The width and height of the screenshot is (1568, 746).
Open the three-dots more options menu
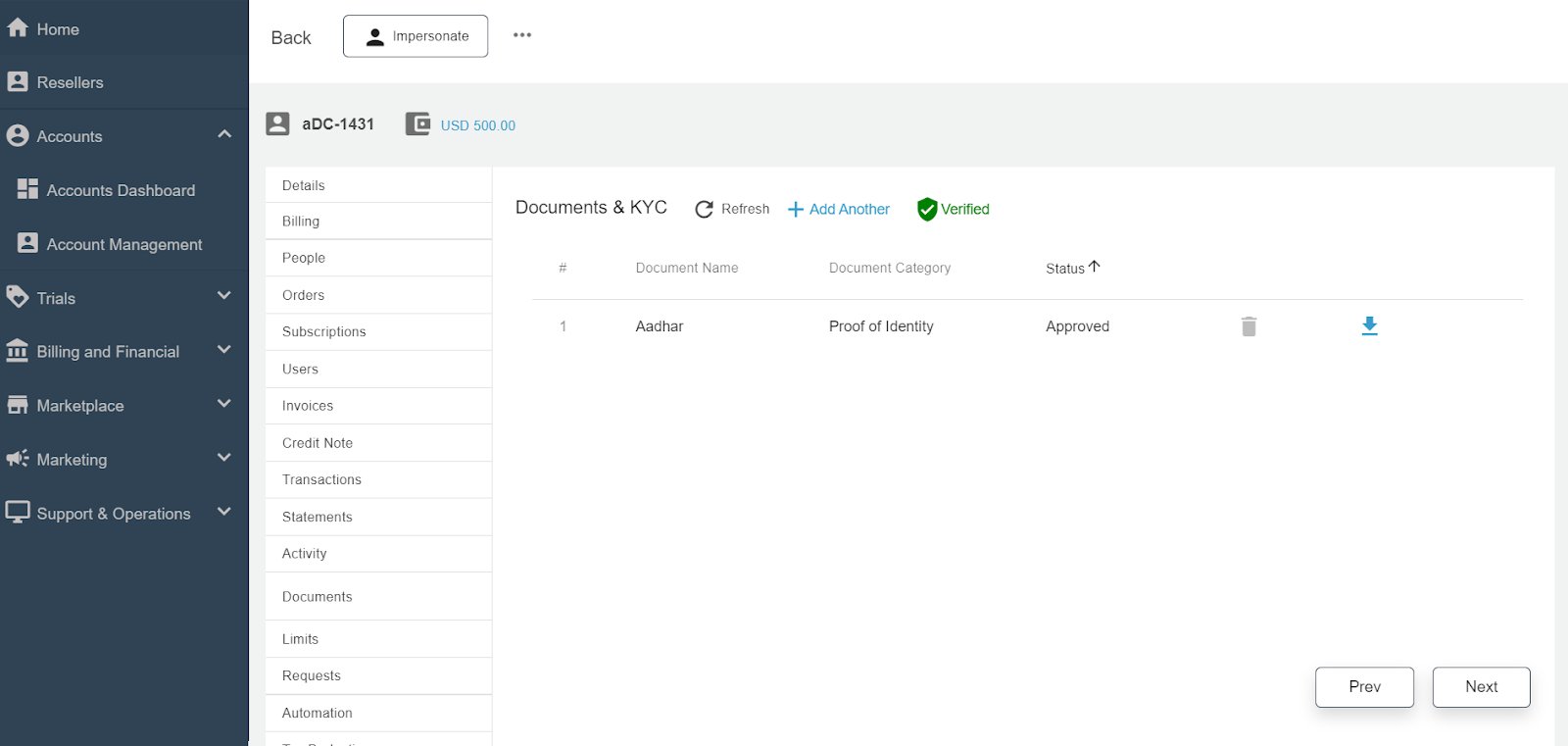pos(522,35)
